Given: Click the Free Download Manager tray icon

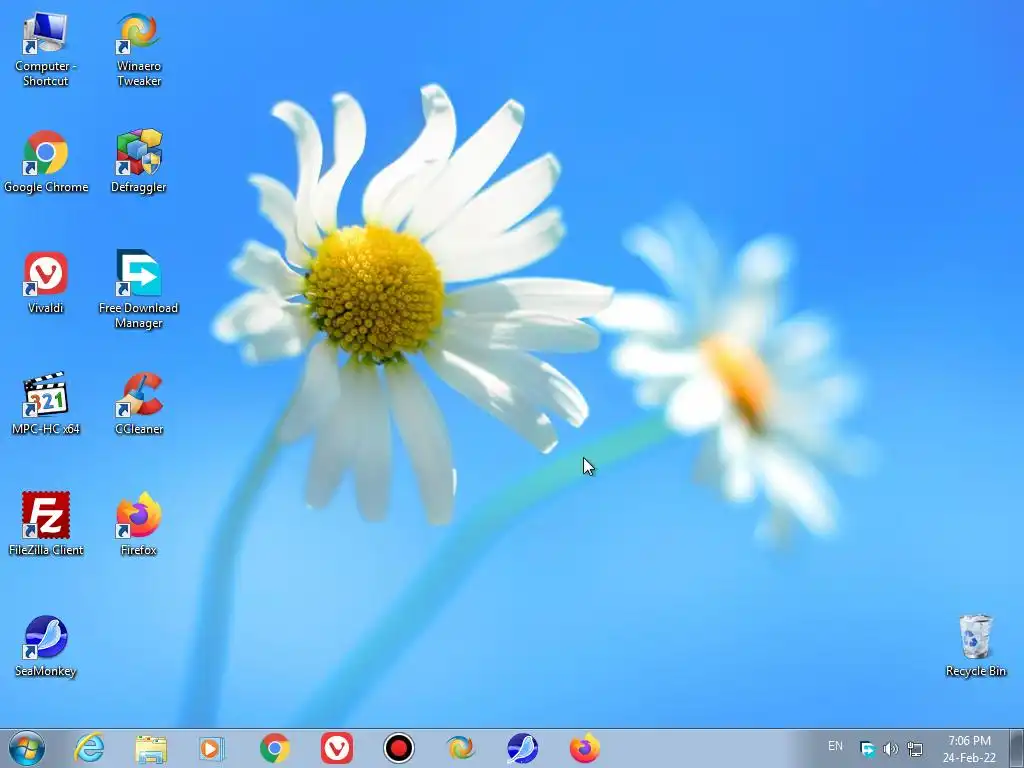Looking at the screenshot, I should point(867,749).
